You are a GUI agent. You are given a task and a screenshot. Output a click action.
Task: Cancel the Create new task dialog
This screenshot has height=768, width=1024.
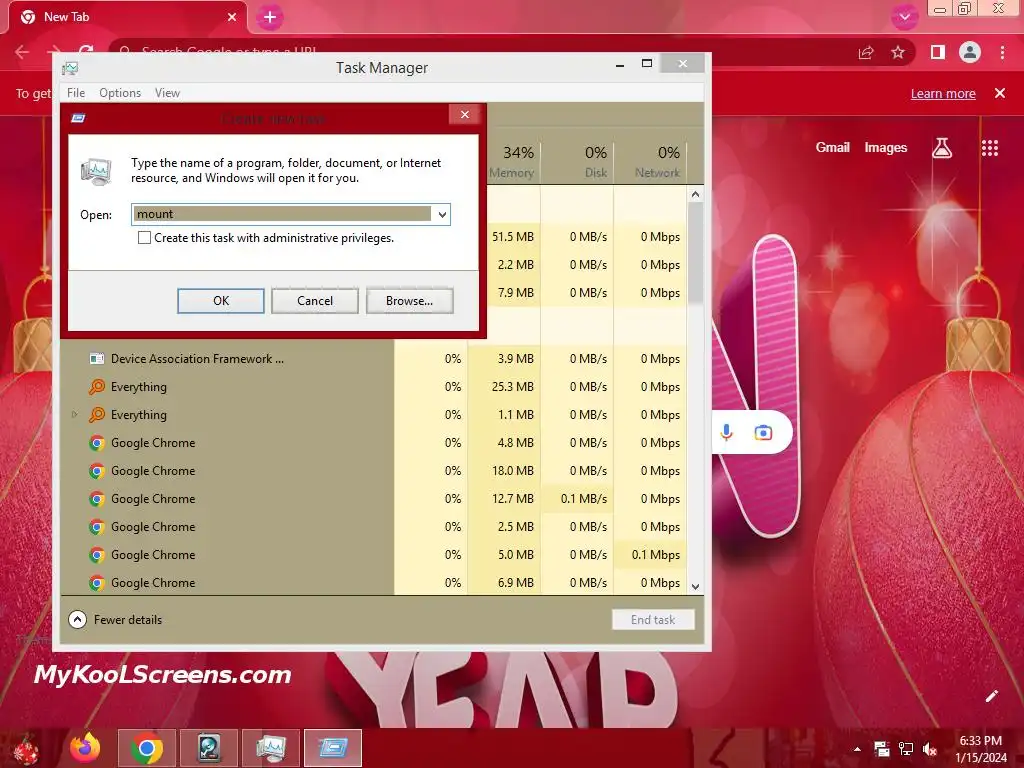pos(315,300)
